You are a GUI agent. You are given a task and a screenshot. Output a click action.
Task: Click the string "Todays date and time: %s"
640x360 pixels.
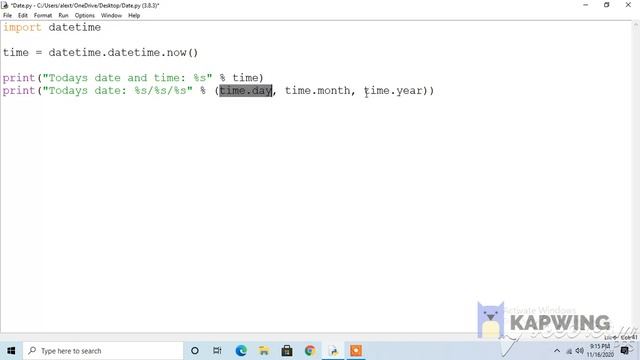pos(127,78)
